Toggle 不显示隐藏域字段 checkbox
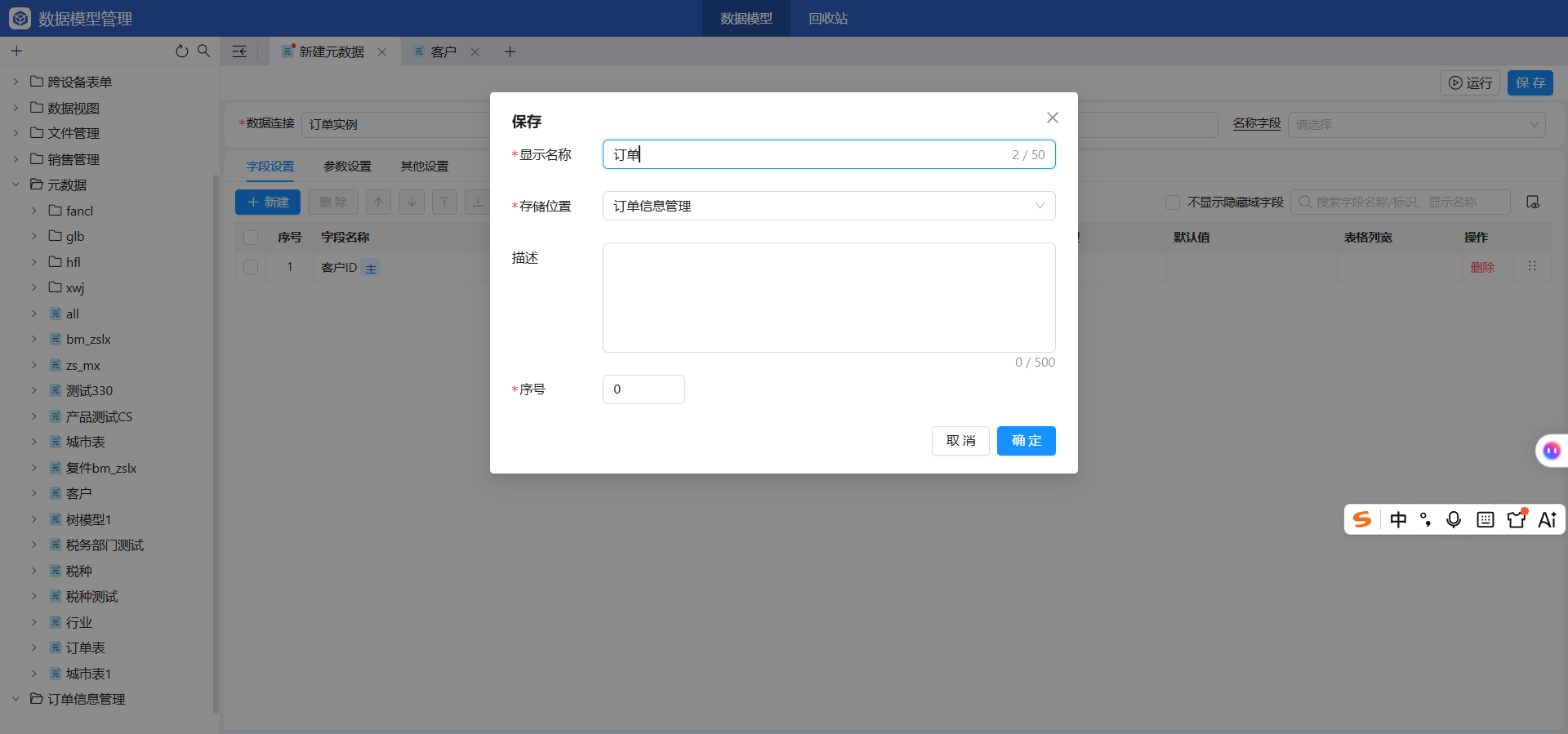 [x=1173, y=202]
